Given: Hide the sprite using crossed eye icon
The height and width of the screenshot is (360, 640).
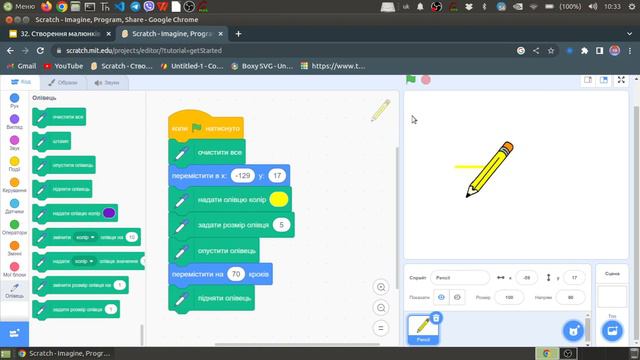Looking at the screenshot, I should [457, 297].
